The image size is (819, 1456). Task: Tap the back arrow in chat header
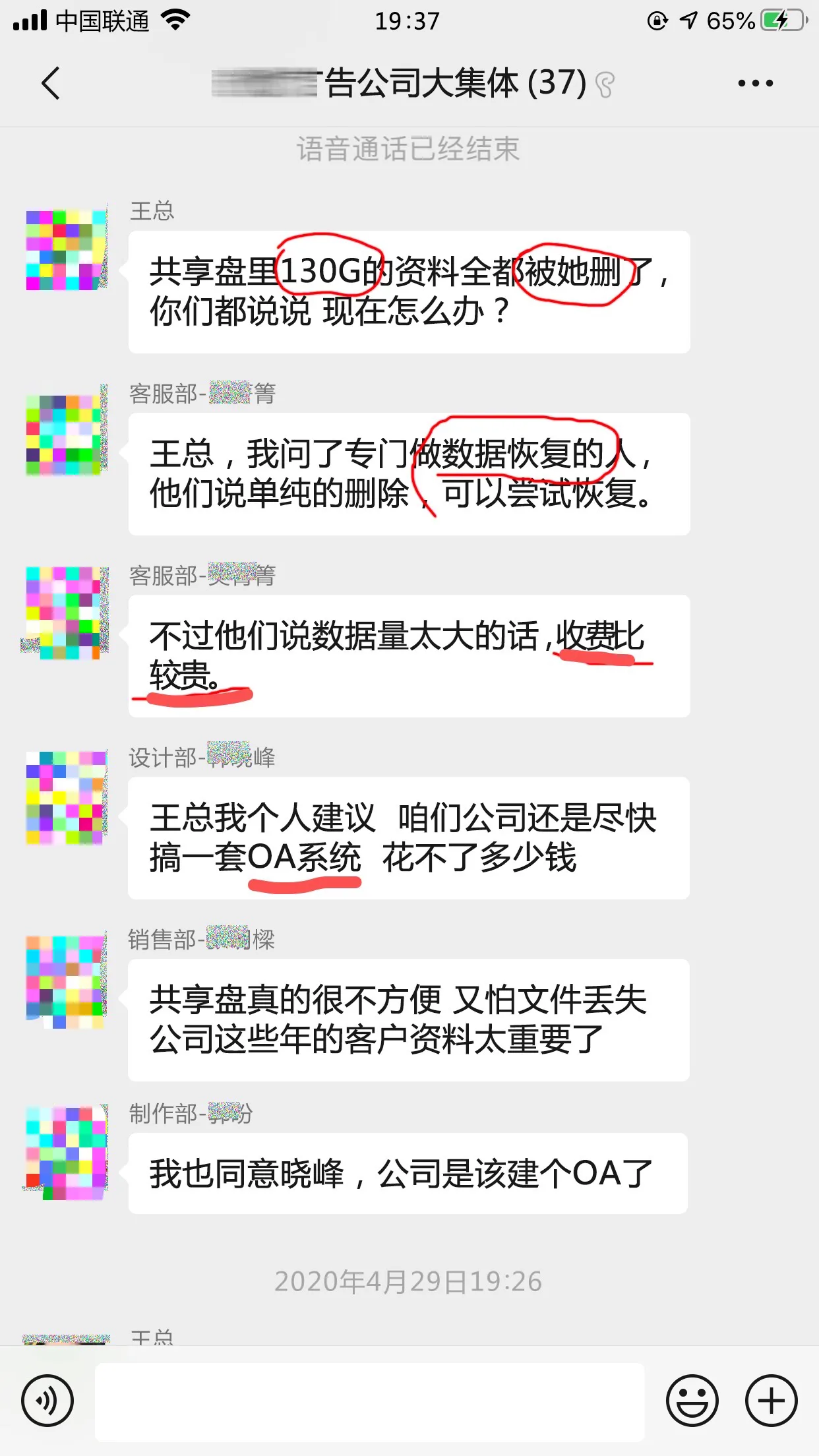pos(51,83)
